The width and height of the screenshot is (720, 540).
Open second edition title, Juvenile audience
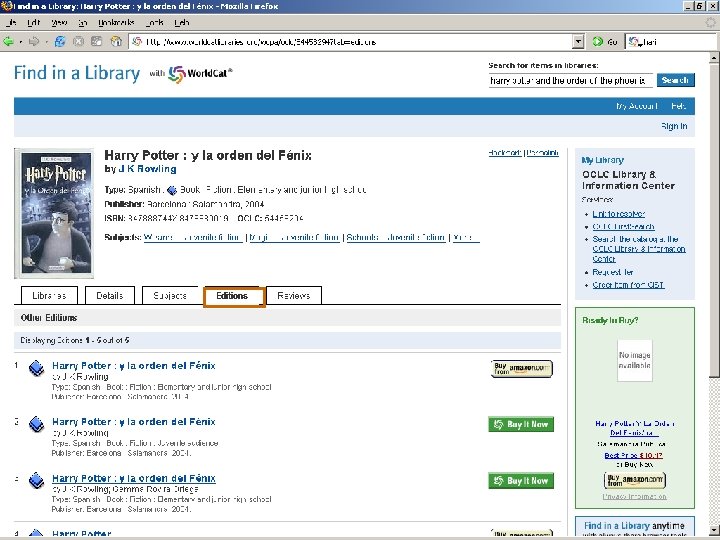click(134, 422)
